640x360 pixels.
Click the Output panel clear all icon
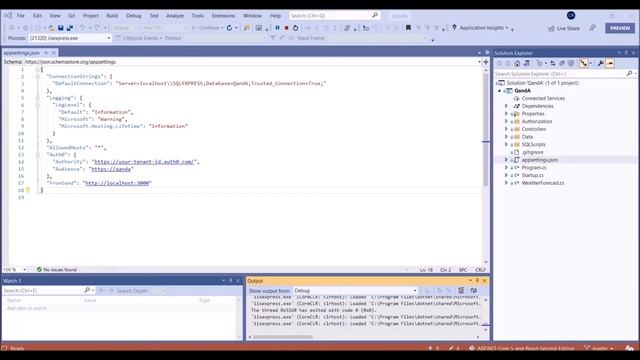tap(461, 291)
